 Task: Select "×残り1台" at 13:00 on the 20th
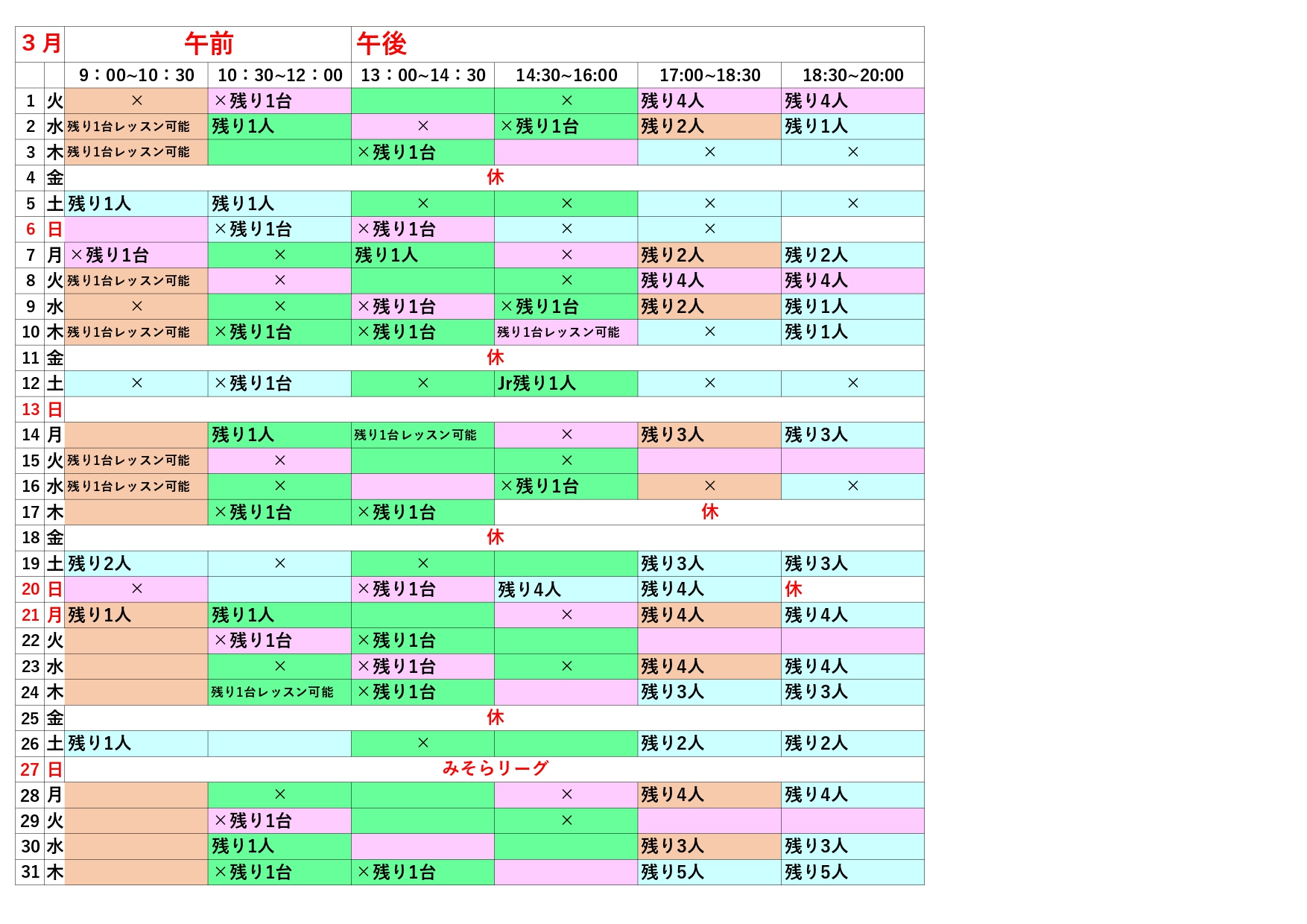(x=396, y=589)
